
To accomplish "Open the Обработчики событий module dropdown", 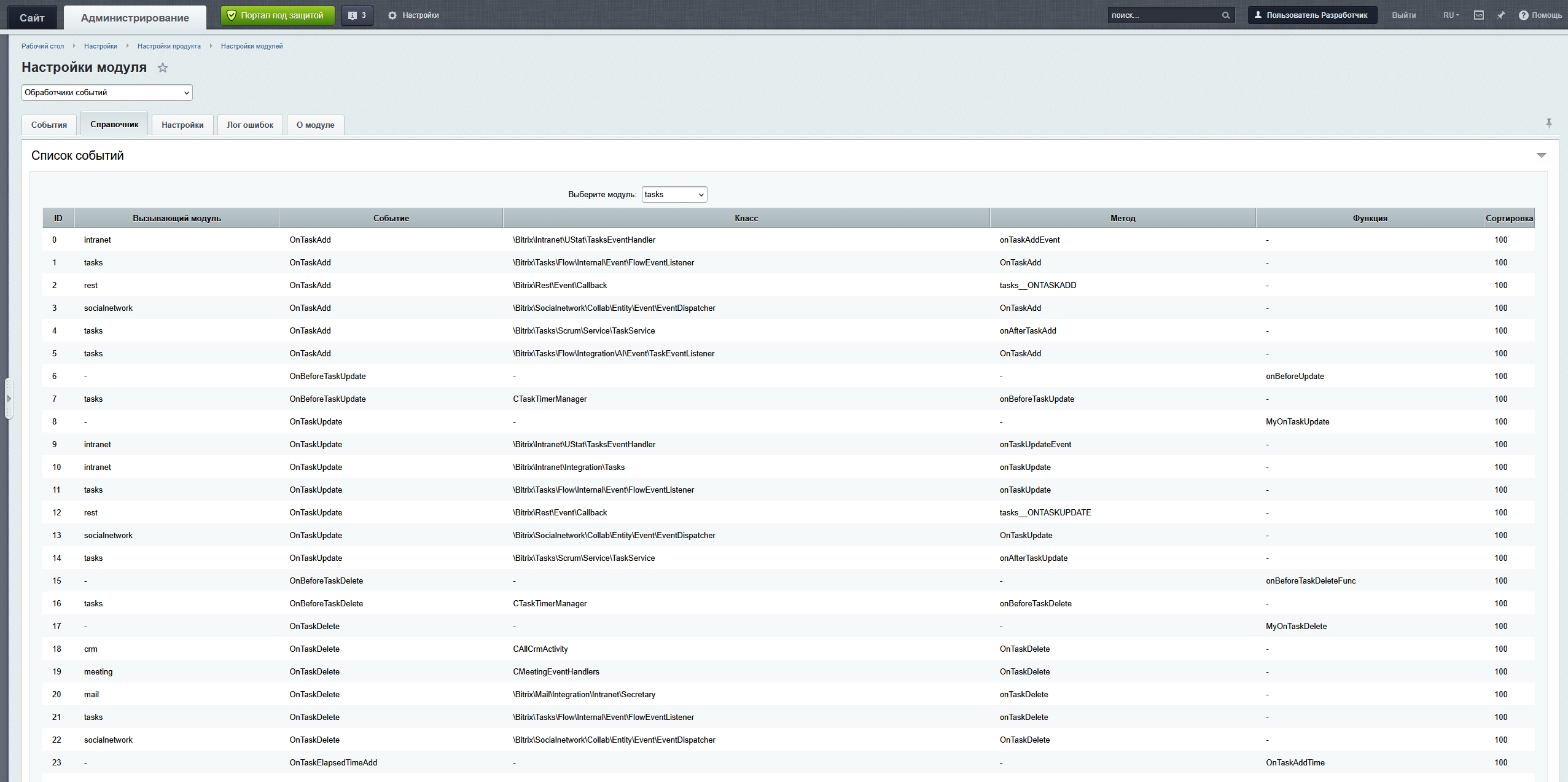I will pyautogui.click(x=107, y=93).
